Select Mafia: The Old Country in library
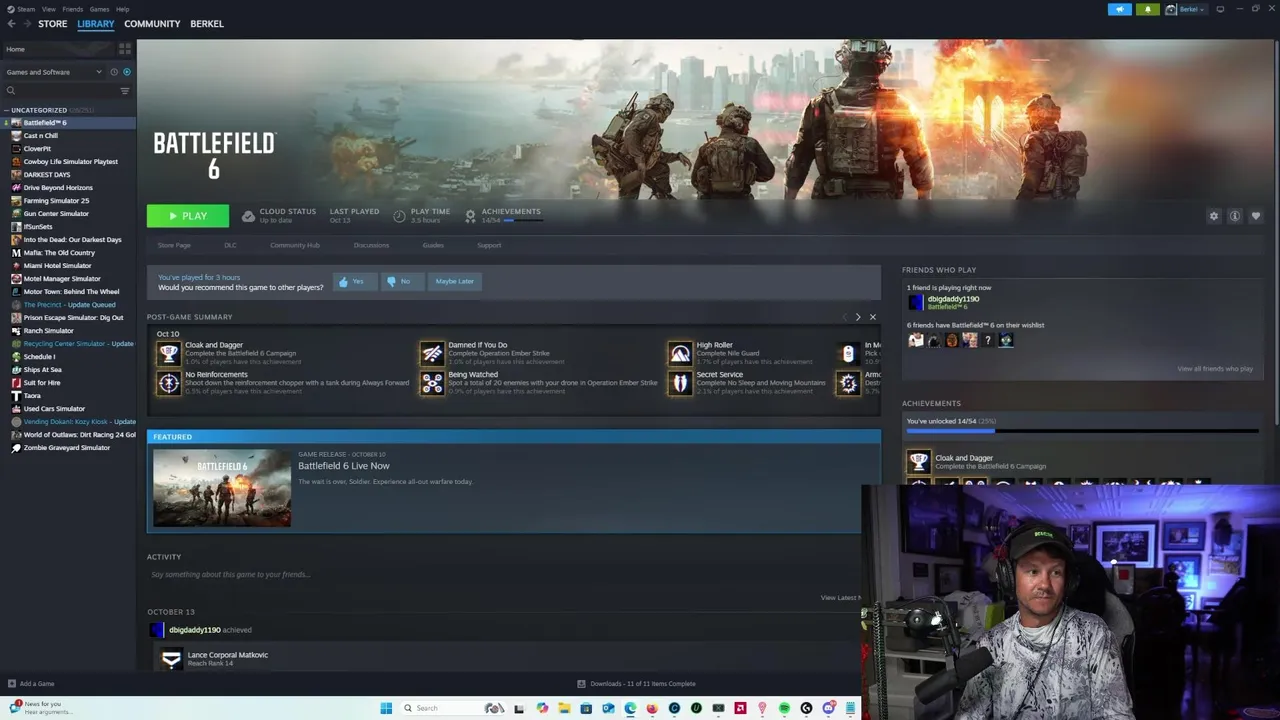 tap(59, 253)
